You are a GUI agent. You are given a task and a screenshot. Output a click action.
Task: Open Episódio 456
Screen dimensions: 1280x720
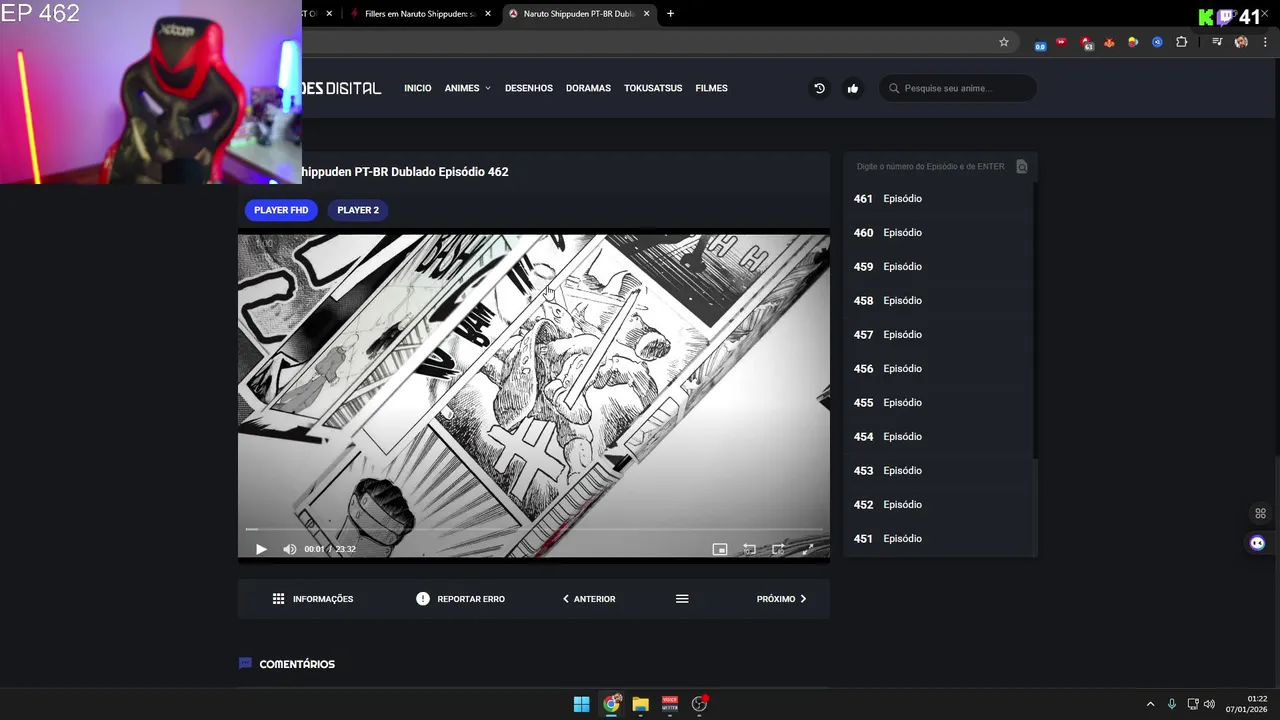938,369
